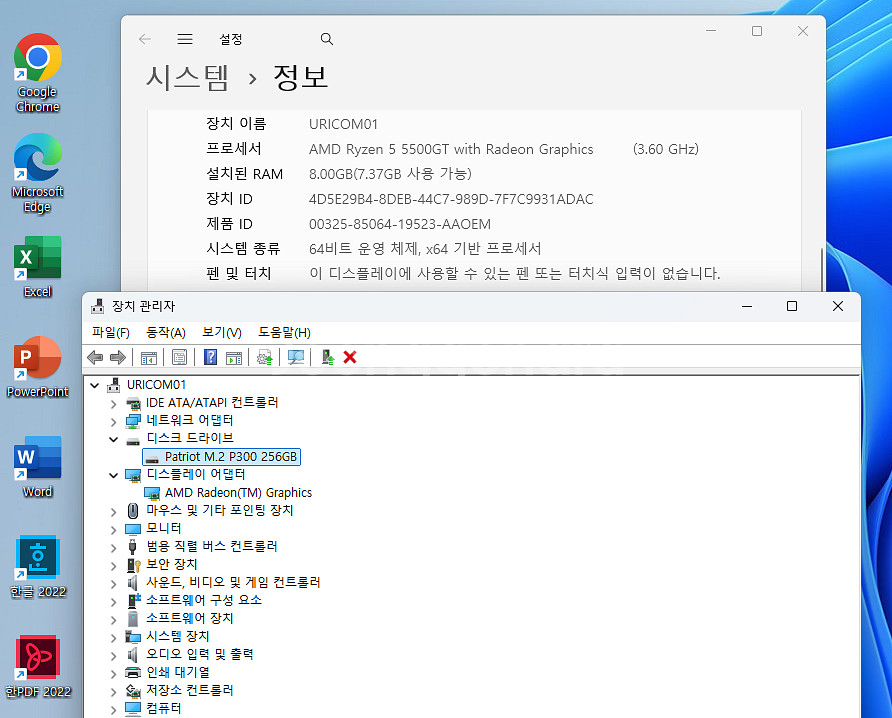Click the Forward navigation arrow in Device Manager
The height and width of the screenshot is (718, 892).
tap(118, 357)
